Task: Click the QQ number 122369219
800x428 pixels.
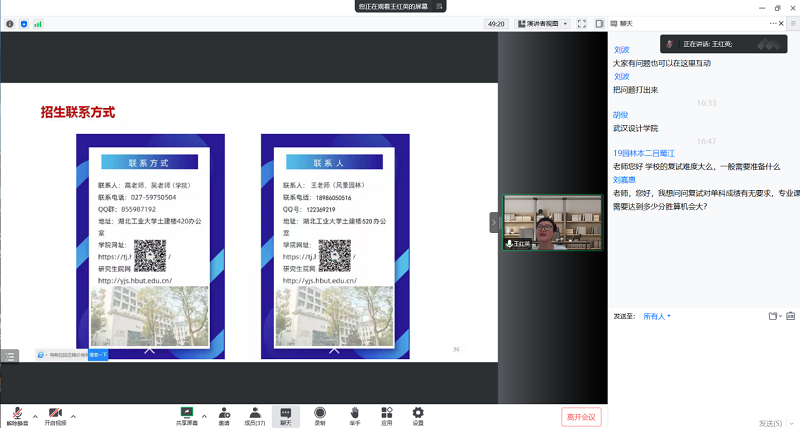Action: (x=321, y=210)
